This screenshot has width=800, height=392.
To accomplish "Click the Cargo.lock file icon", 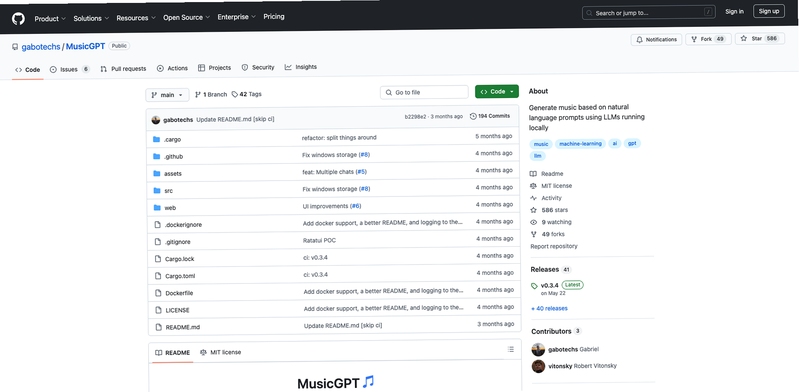I will coord(158,259).
